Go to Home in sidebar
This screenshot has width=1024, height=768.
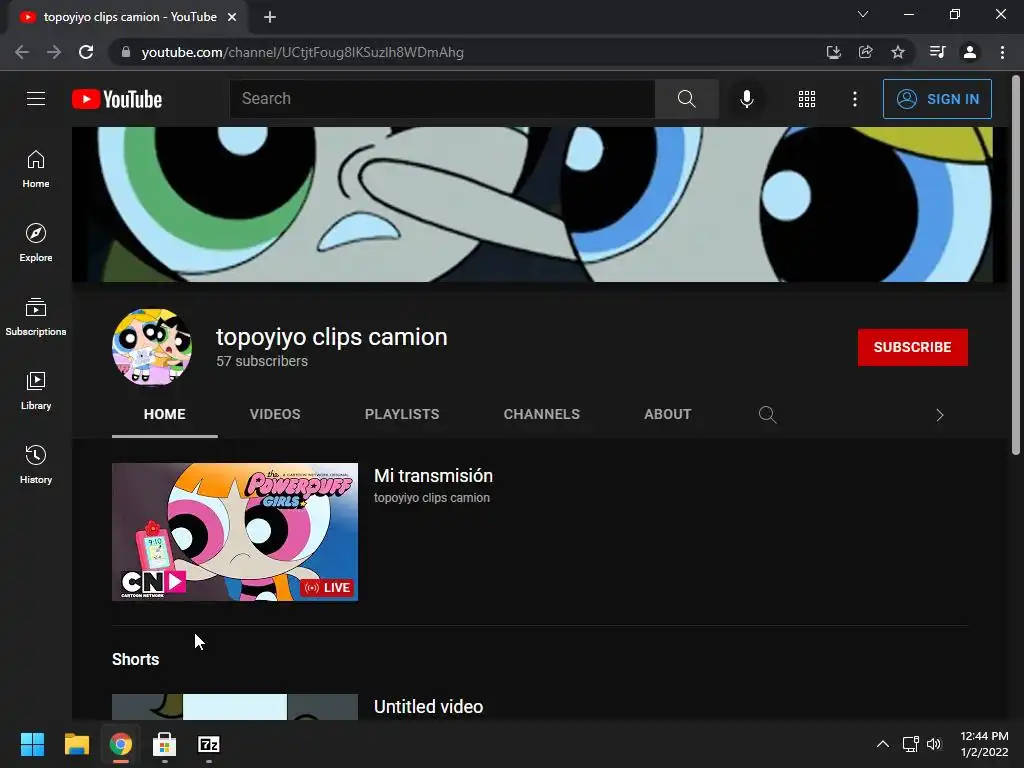click(x=36, y=169)
